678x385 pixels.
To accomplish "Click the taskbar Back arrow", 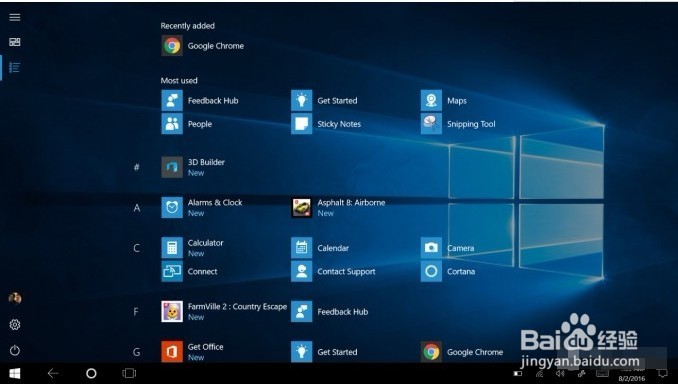I will point(53,373).
